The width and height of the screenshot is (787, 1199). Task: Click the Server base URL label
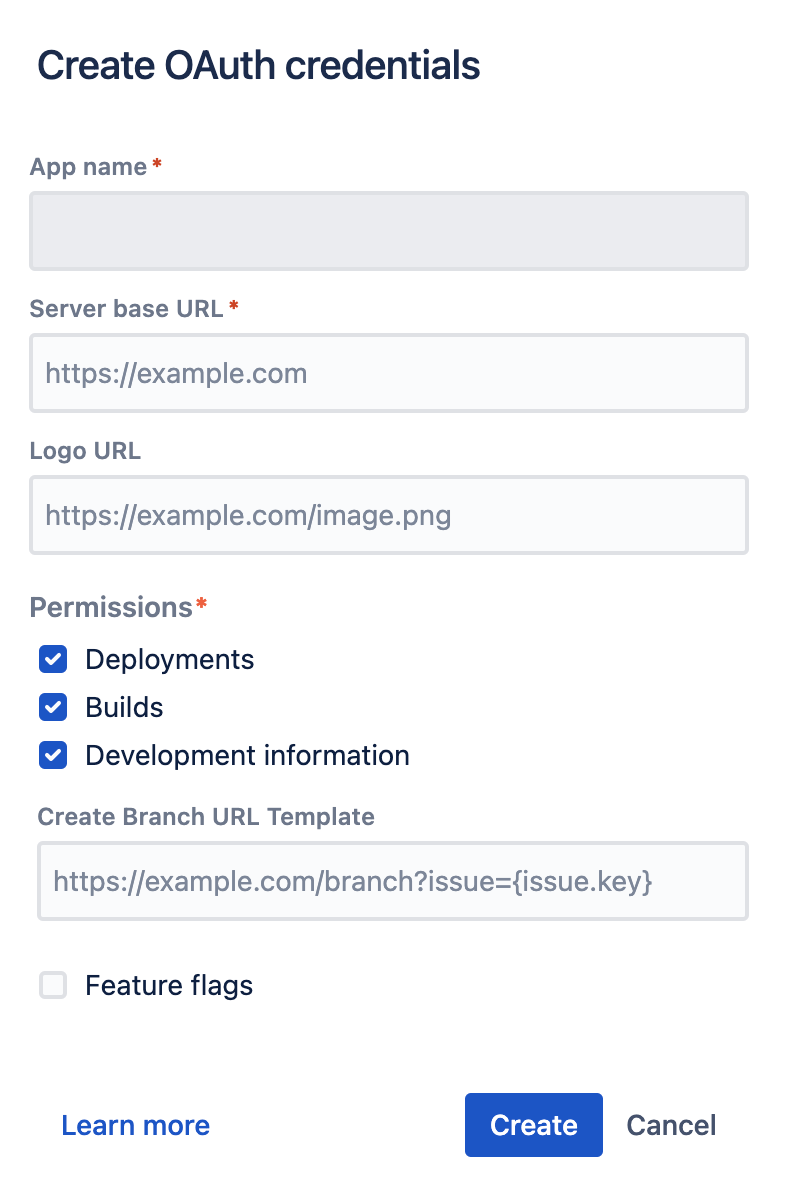pyautogui.click(x=127, y=308)
